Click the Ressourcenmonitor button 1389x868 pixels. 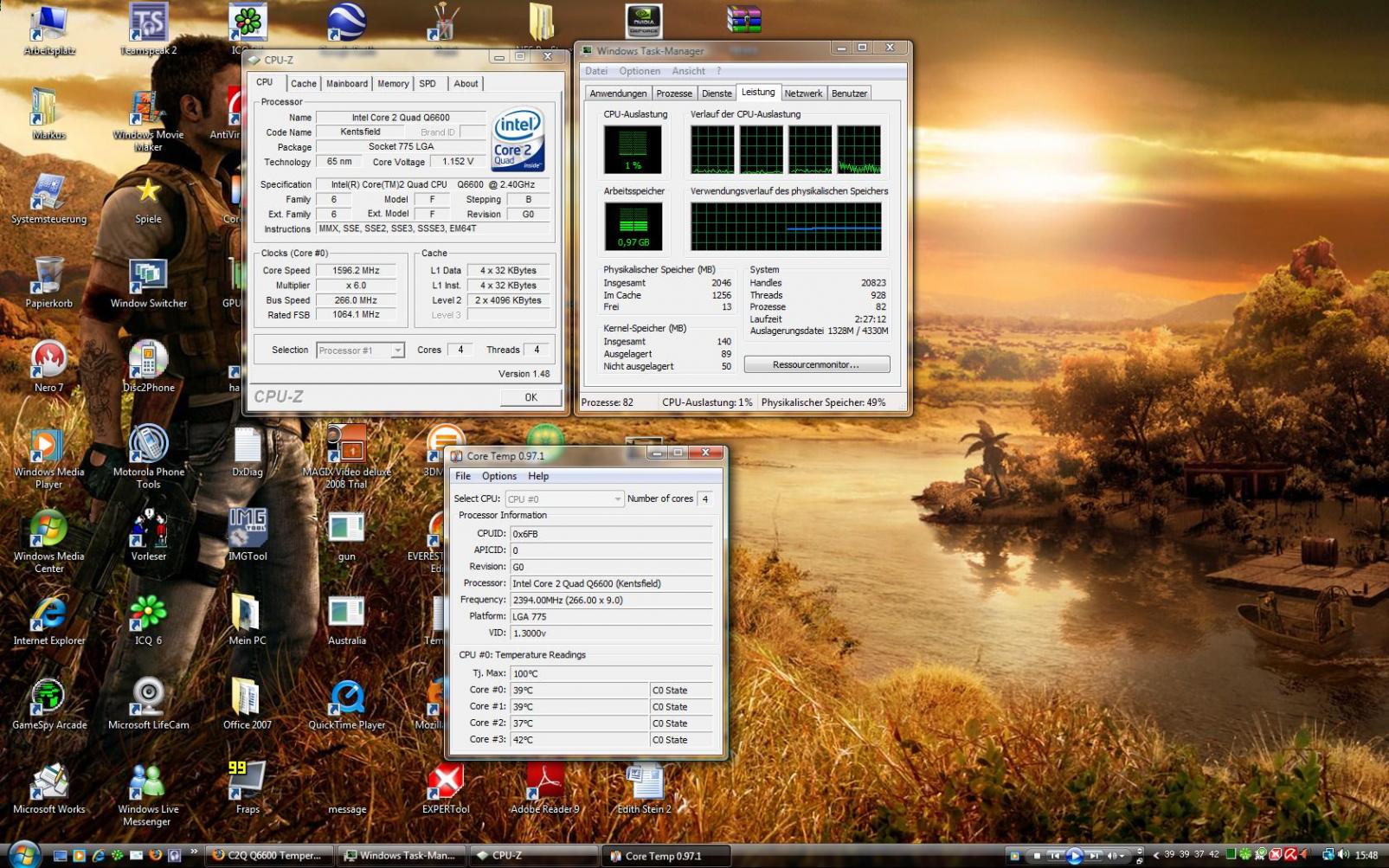click(816, 365)
